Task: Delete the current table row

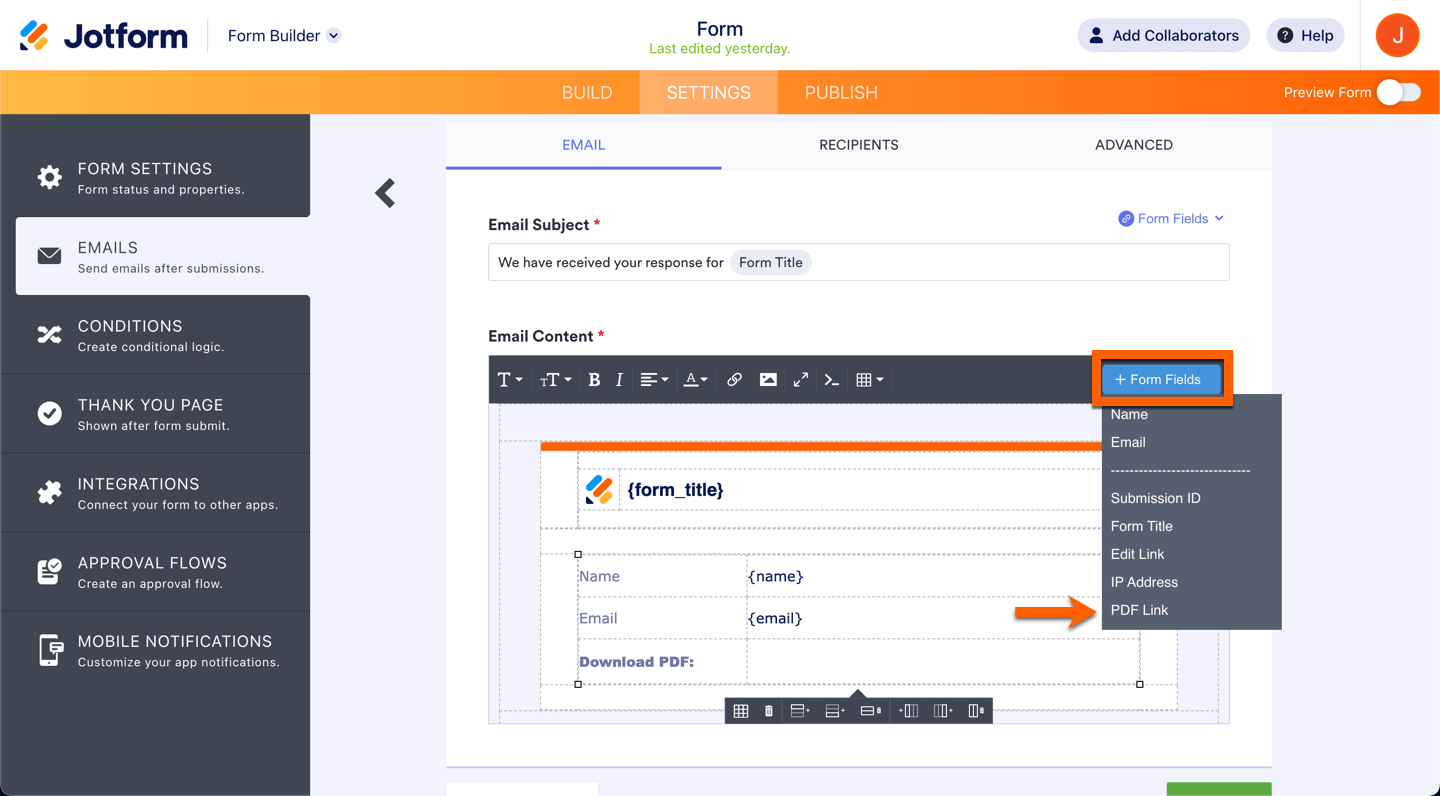Action: click(x=871, y=711)
